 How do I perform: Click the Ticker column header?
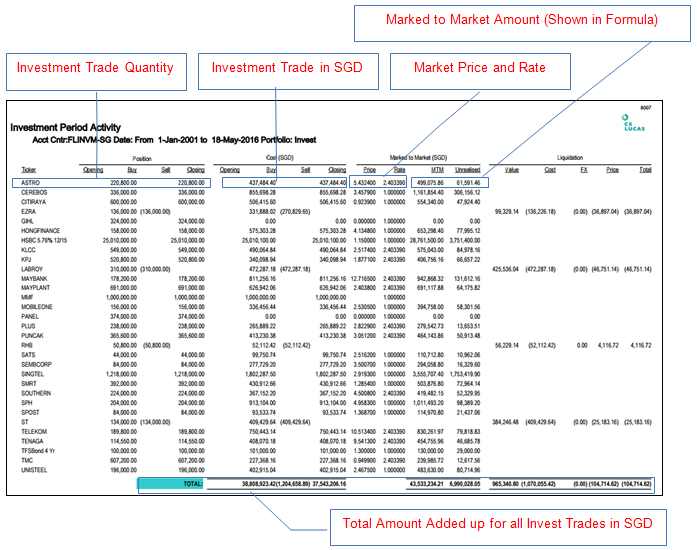click(x=28, y=170)
